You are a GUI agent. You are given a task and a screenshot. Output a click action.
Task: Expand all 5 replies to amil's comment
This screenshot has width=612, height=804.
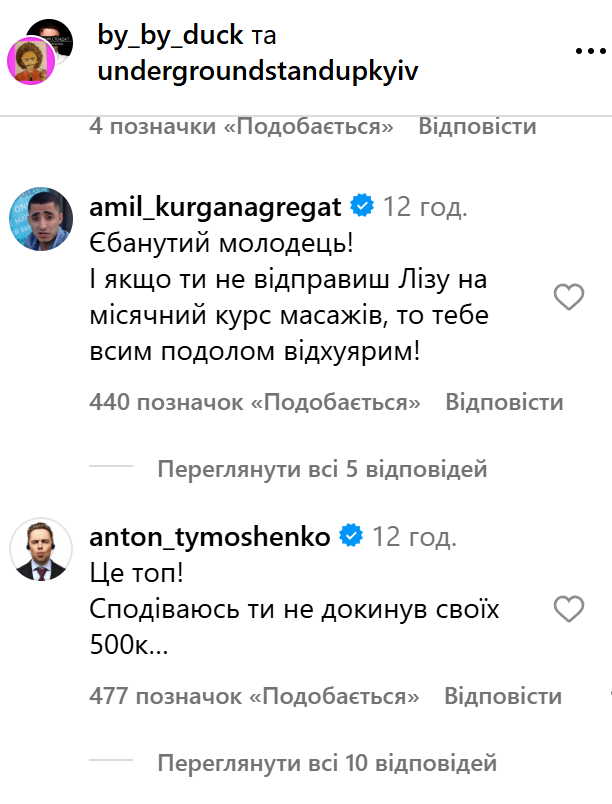pyautogui.click(x=322, y=467)
